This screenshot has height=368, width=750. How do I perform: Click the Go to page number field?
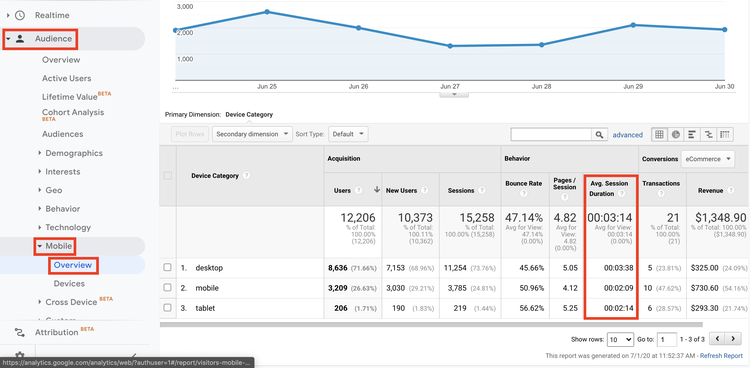click(x=667, y=339)
